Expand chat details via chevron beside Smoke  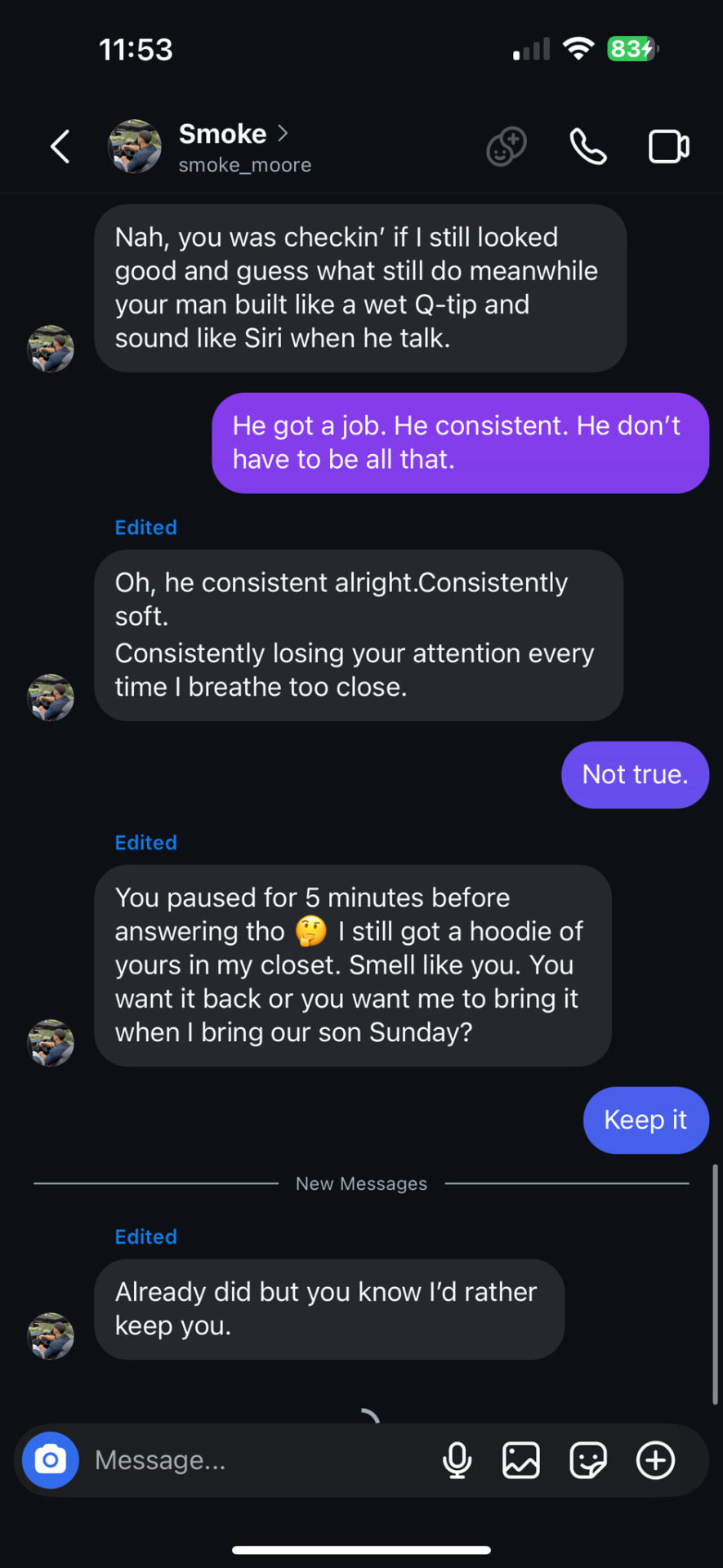pos(283,133)
